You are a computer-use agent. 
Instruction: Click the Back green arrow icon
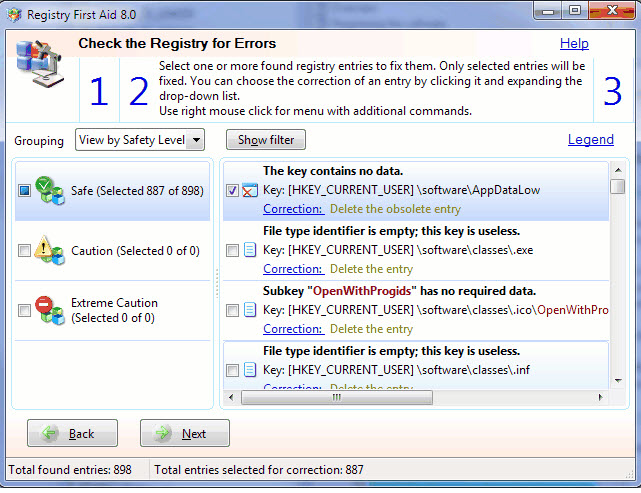[x=50, y=433]
